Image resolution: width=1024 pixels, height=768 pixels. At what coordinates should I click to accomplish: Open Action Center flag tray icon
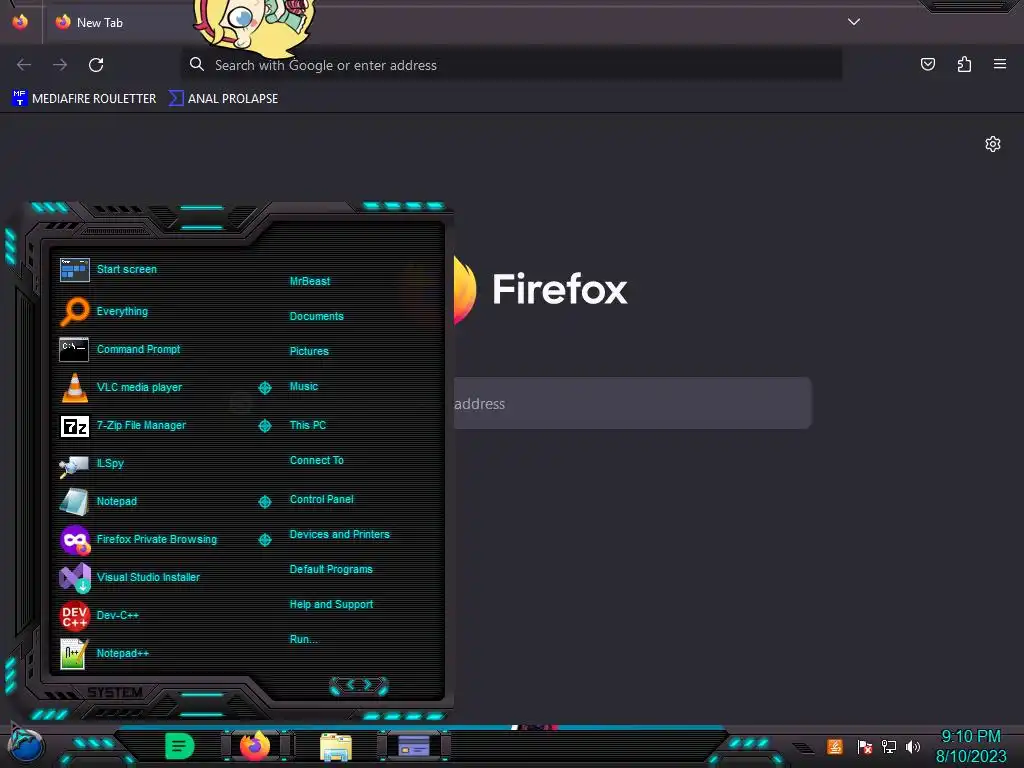(x=865, y=746)
